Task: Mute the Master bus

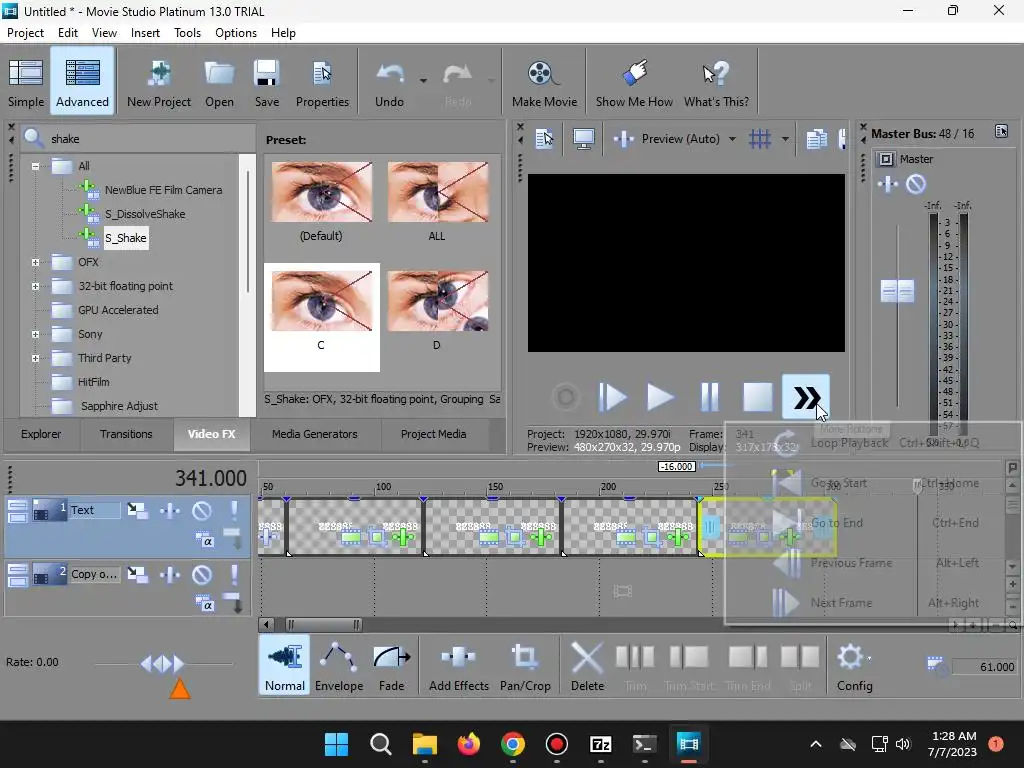Action: (x=916, y=185)
